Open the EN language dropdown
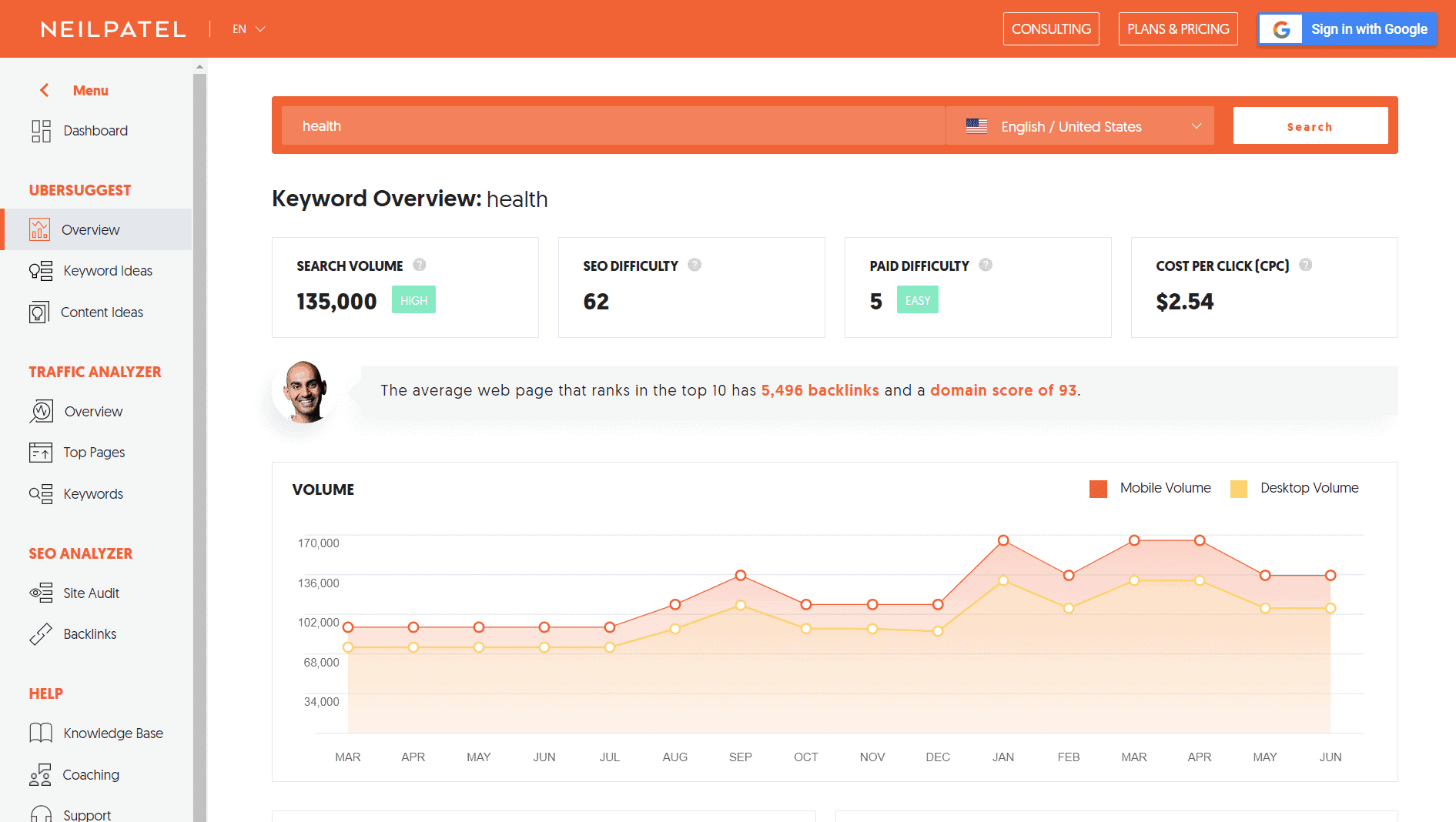 pyautogui.click(x=249, y=29)
